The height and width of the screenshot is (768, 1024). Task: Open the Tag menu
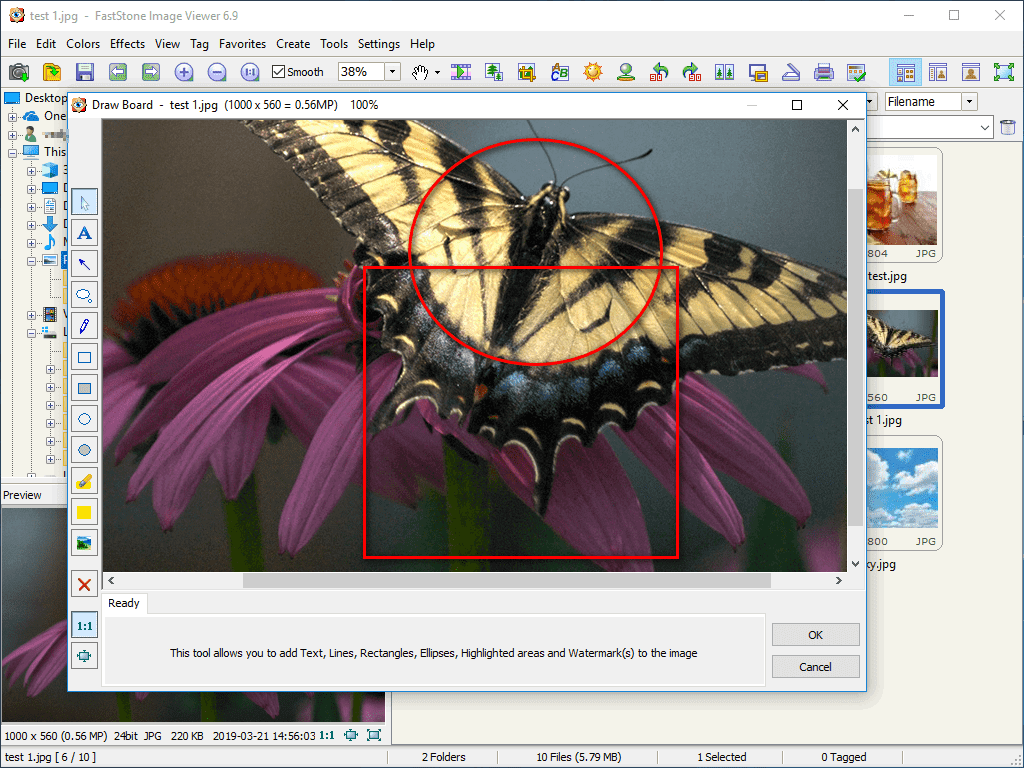click(199, 44)
